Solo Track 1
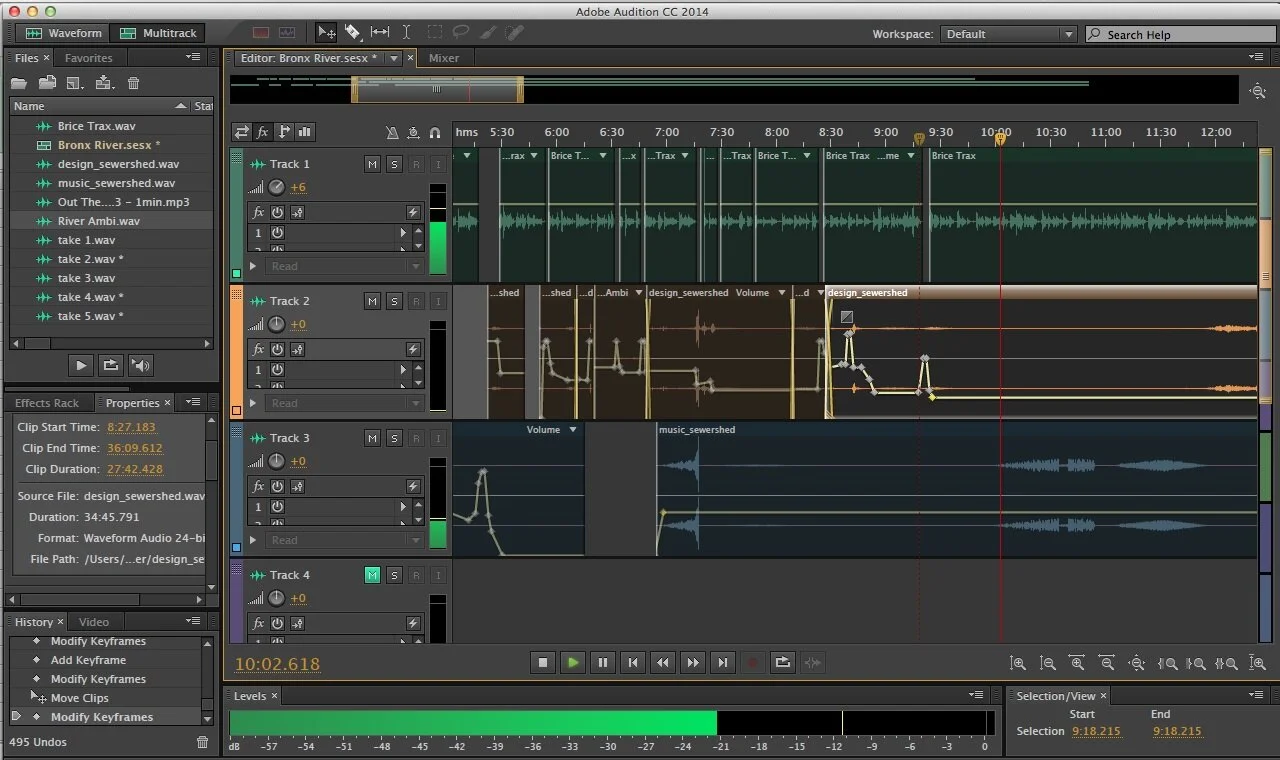The image size is (1280, 760). point(394,164)
